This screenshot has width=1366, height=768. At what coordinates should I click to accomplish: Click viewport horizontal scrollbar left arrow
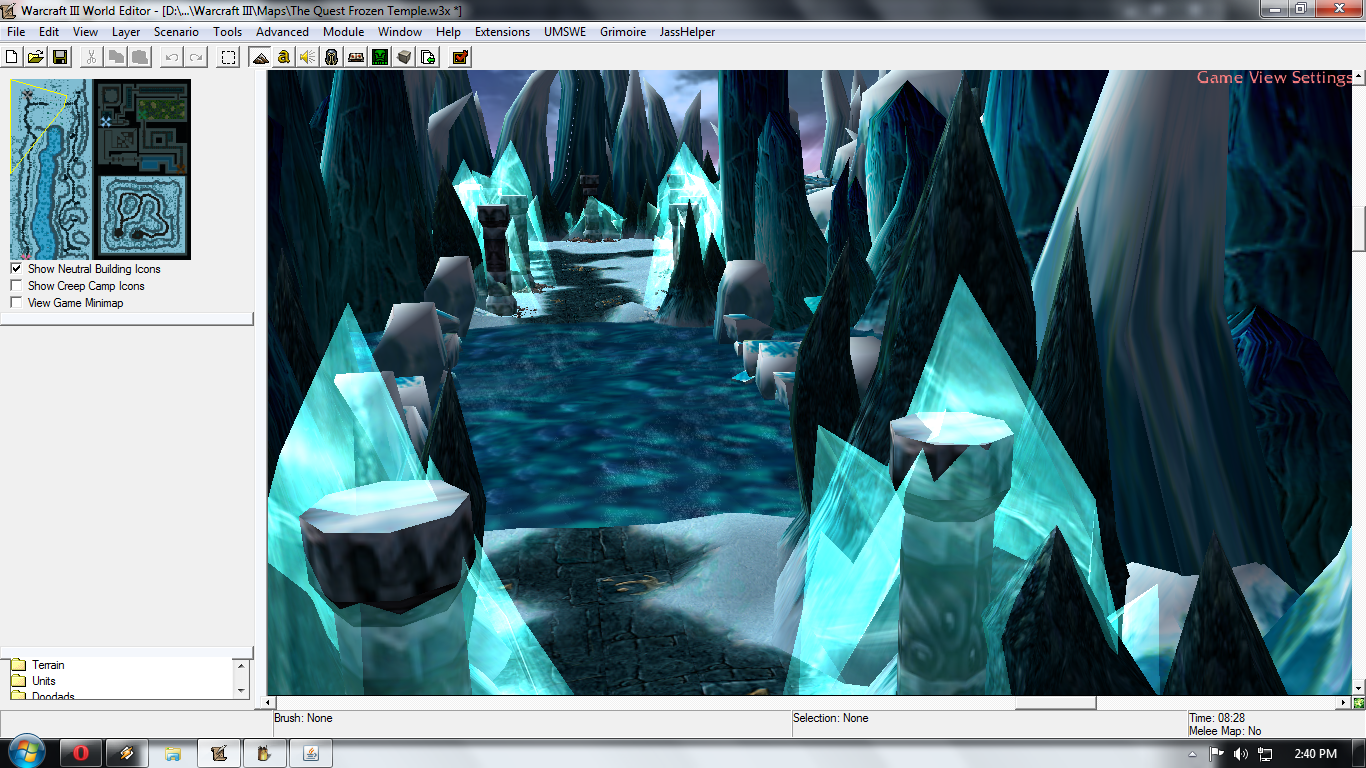pos(267,703)
